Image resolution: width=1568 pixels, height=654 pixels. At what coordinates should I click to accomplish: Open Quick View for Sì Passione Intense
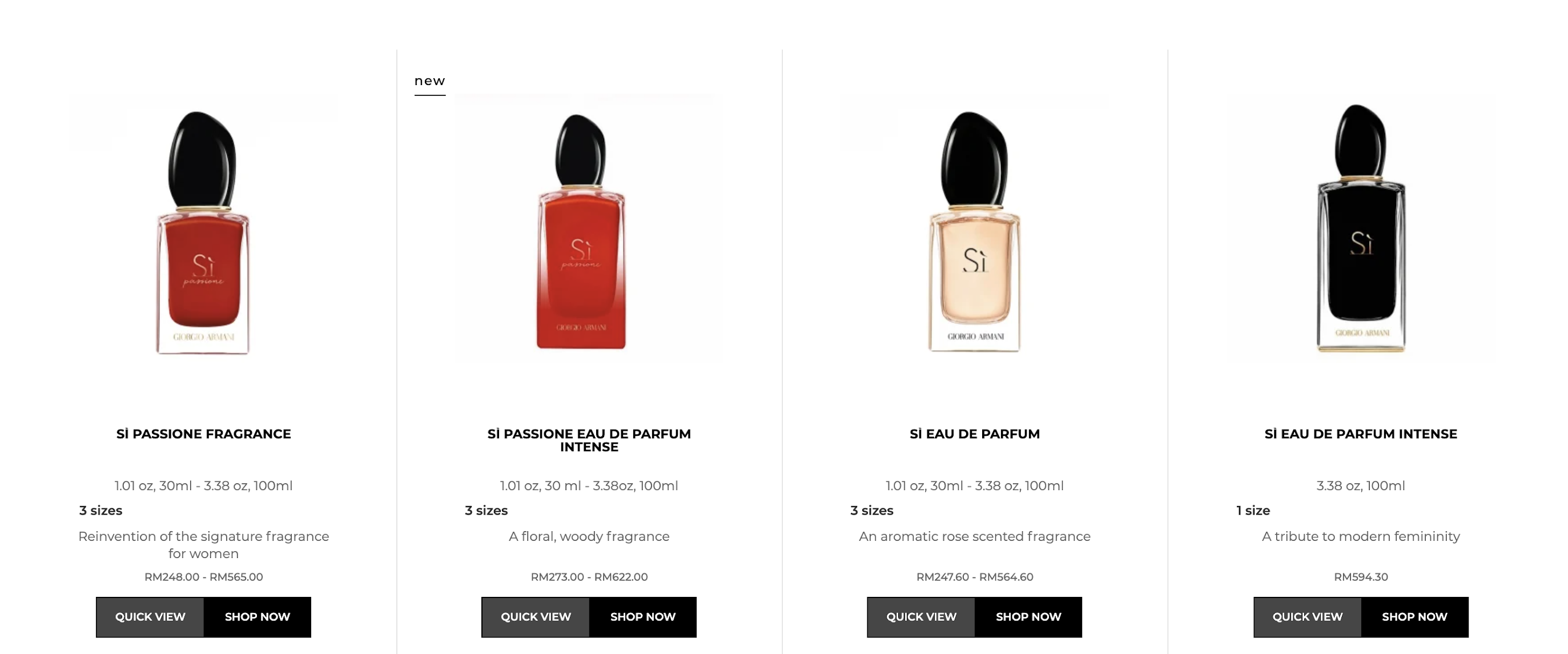(536, 617)
